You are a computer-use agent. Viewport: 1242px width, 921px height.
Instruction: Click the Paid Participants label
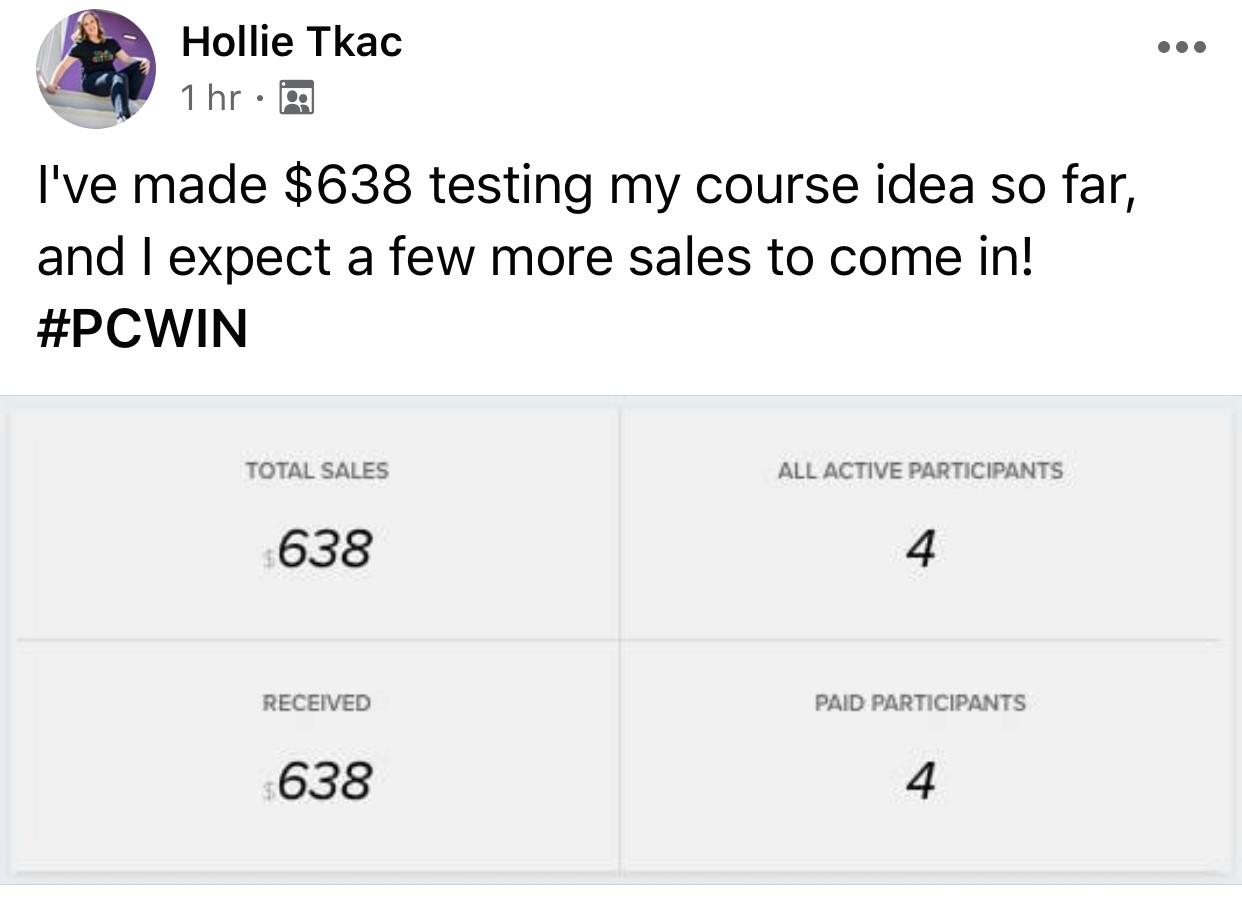click(x=920, y=703)
